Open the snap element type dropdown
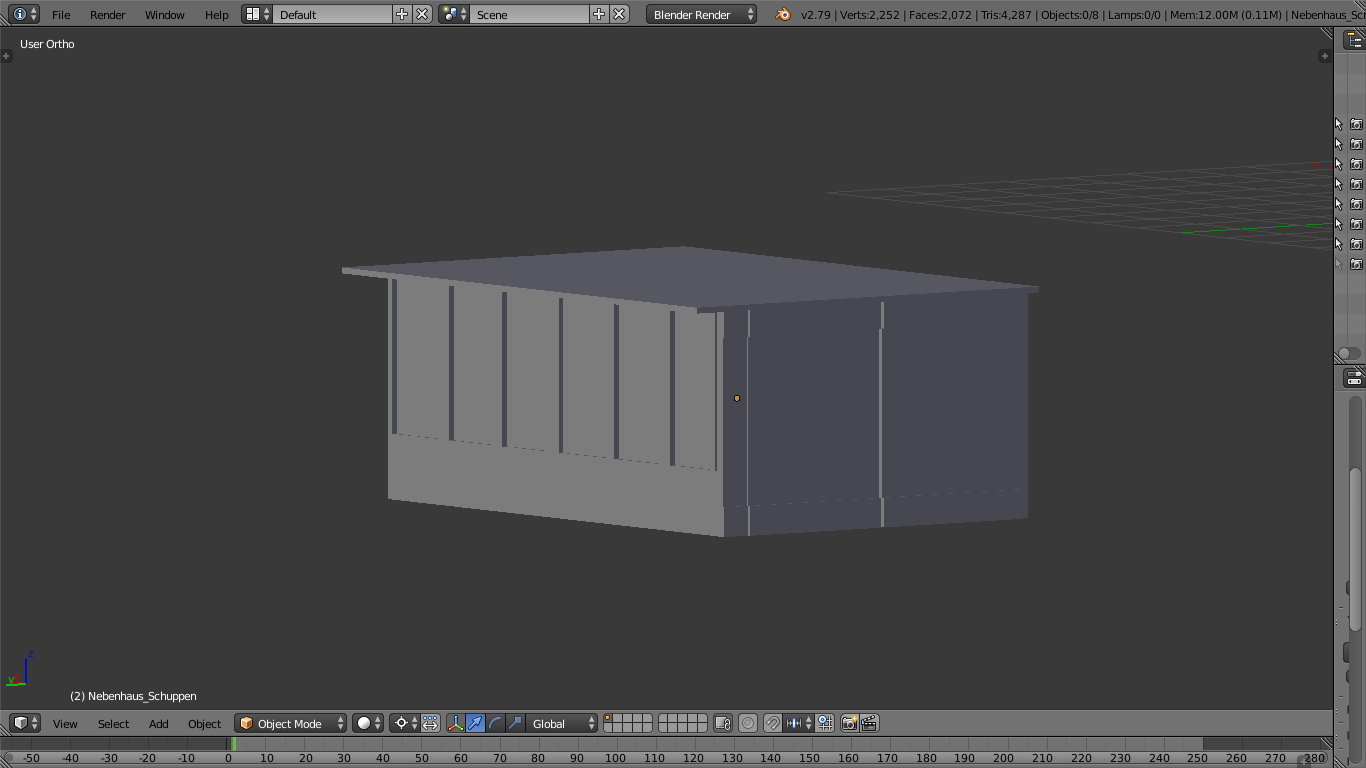The height and width of the screenshot is (768, 1366). 798,723
